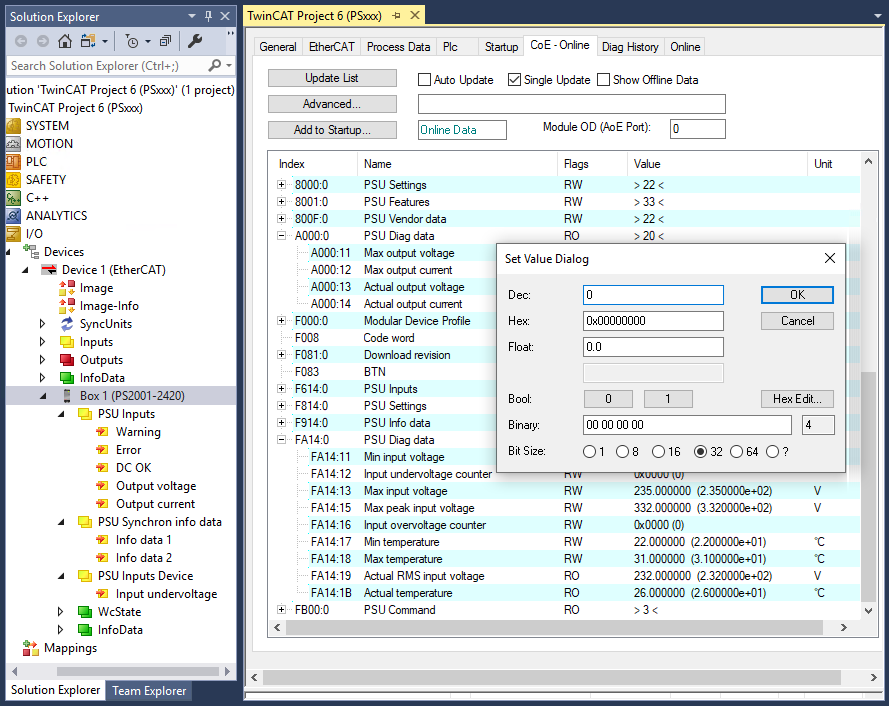Expand the 8000:0 PSU Settings entry
Viewport: 890px width, 707px height.
coord(282,184)
